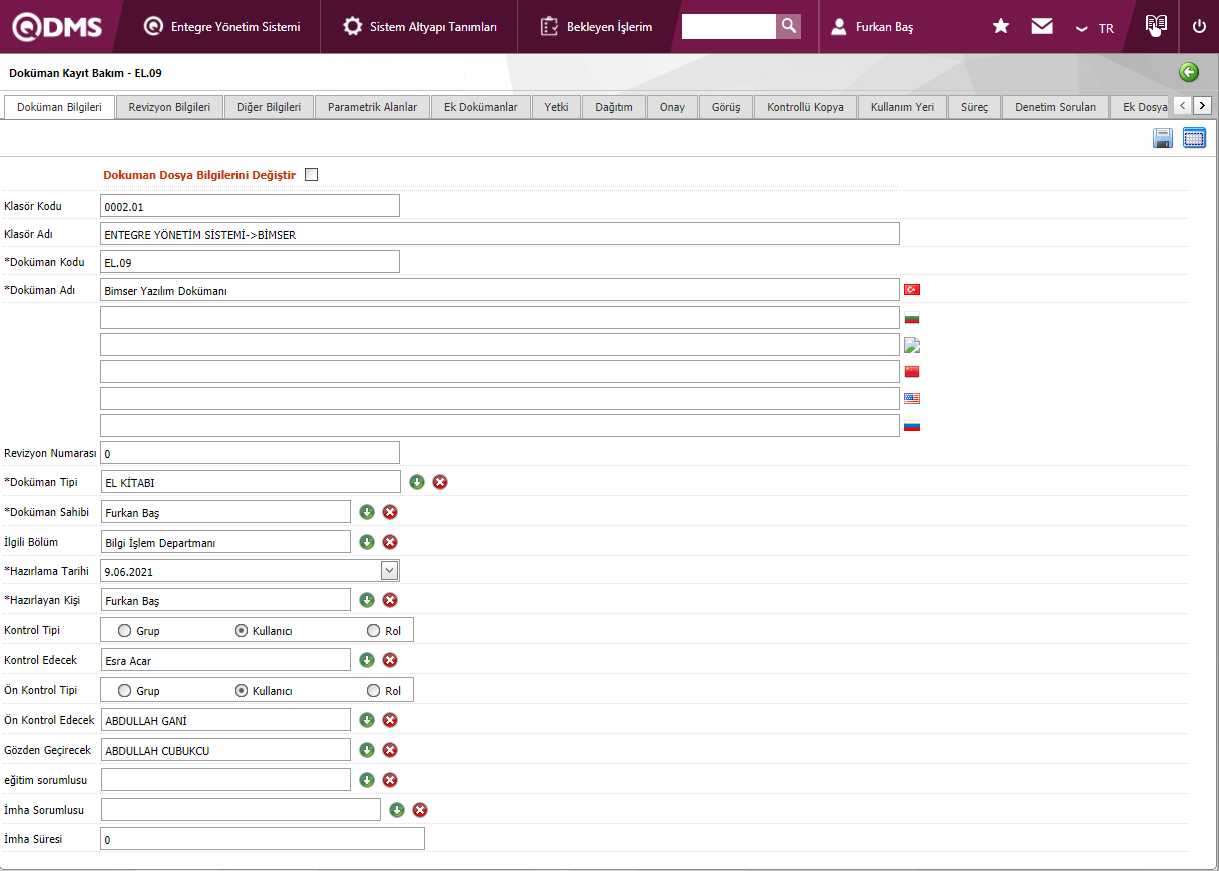Screen dimensions: 1219x871
Task: Switch to Revizyon Bilgileri tab
Action: 169,107
